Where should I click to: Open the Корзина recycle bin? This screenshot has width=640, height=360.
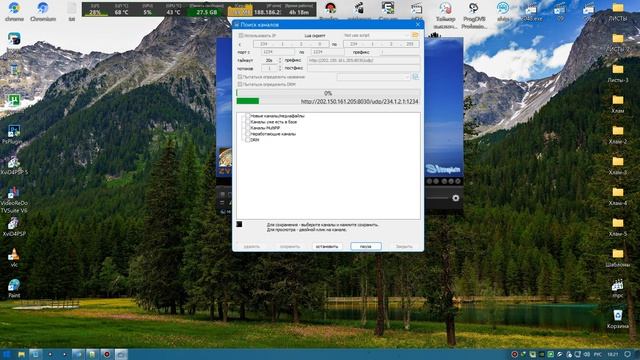click(x=618, y=319)
